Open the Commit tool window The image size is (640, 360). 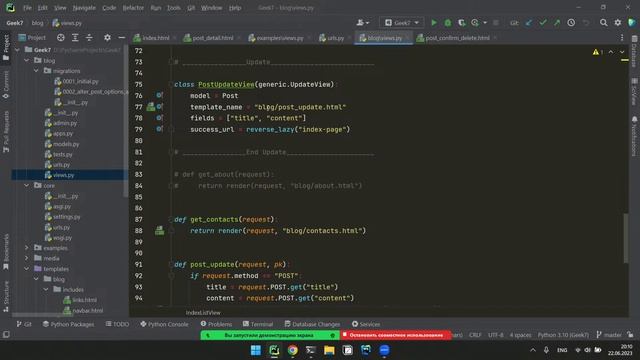click(6, 85)
